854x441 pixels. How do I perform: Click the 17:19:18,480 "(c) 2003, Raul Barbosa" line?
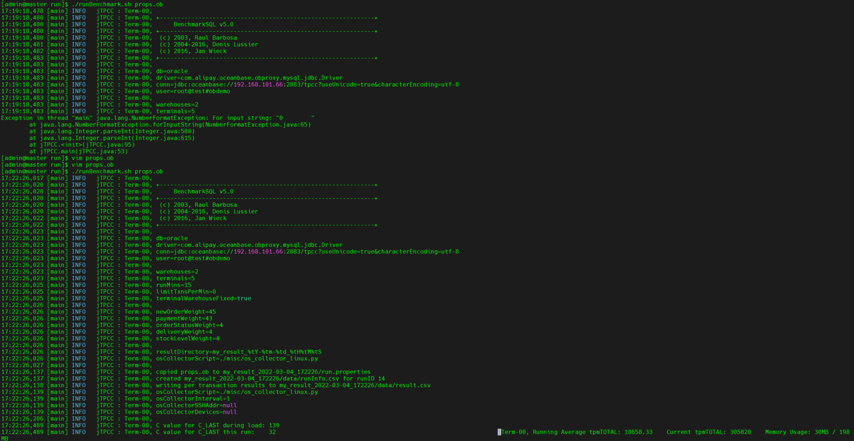point(121,38)
